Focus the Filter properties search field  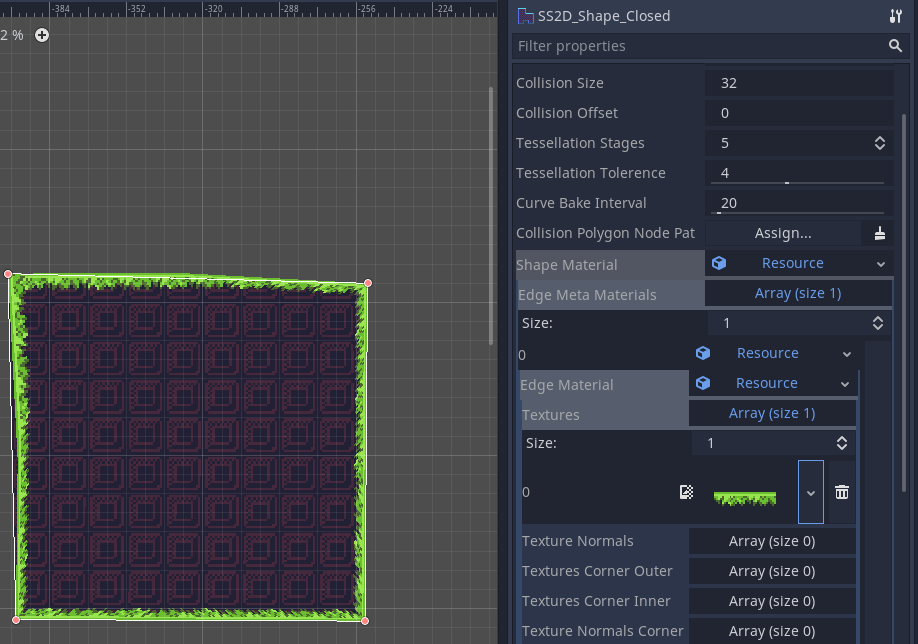click(x=700, y=46)
